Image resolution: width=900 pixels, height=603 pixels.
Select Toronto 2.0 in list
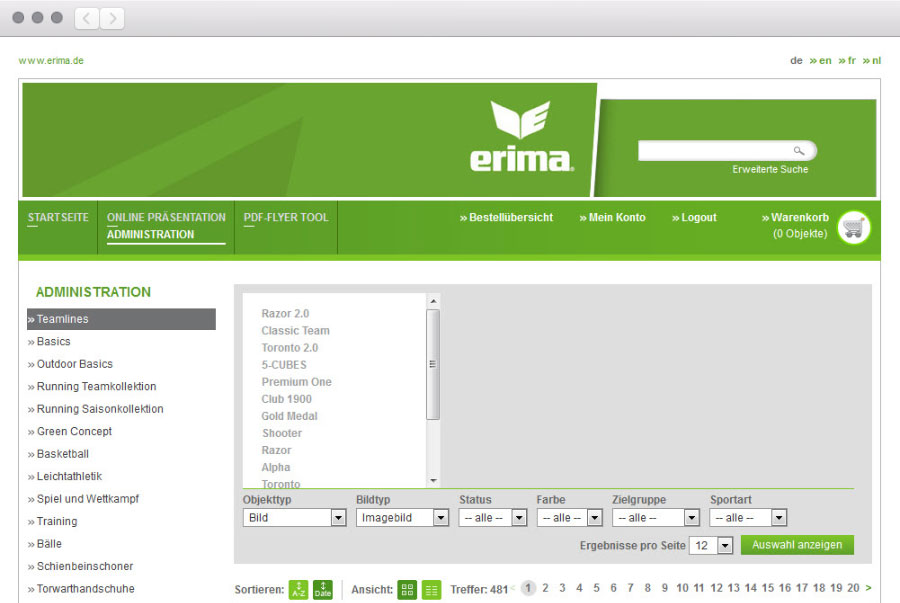pos(290,348)
